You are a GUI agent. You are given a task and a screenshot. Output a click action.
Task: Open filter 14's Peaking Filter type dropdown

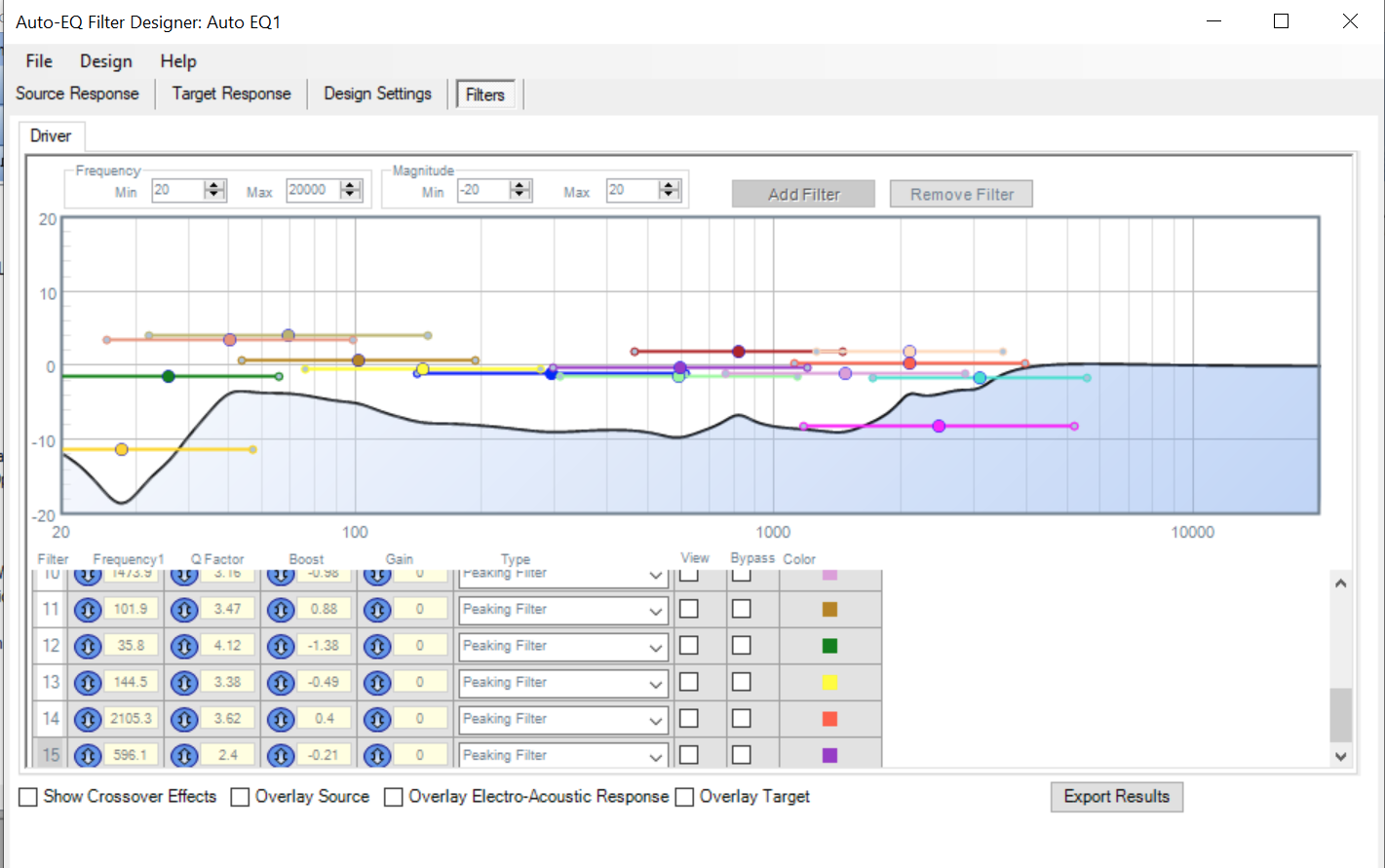(656, 720)
